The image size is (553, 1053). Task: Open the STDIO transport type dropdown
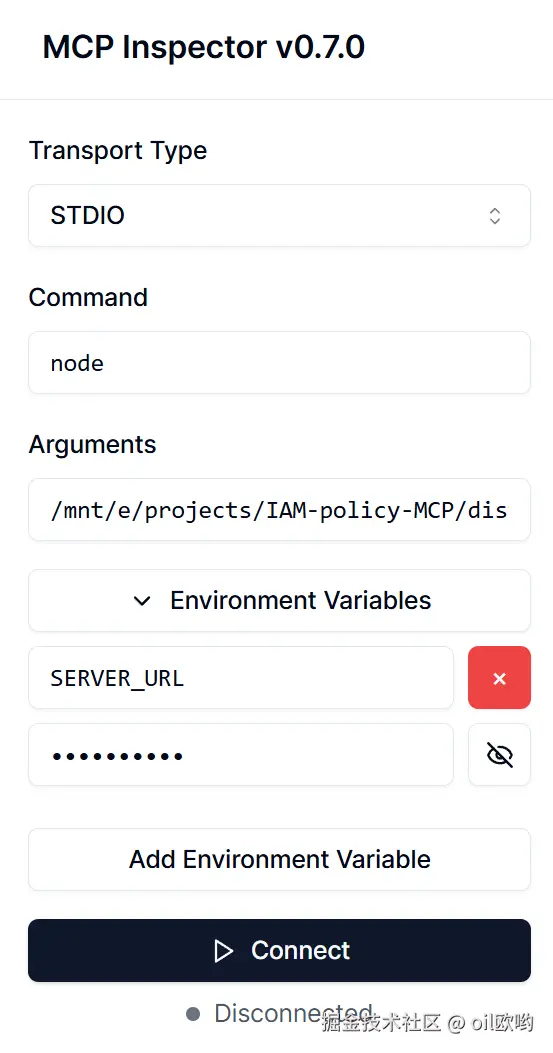(279, 216)
